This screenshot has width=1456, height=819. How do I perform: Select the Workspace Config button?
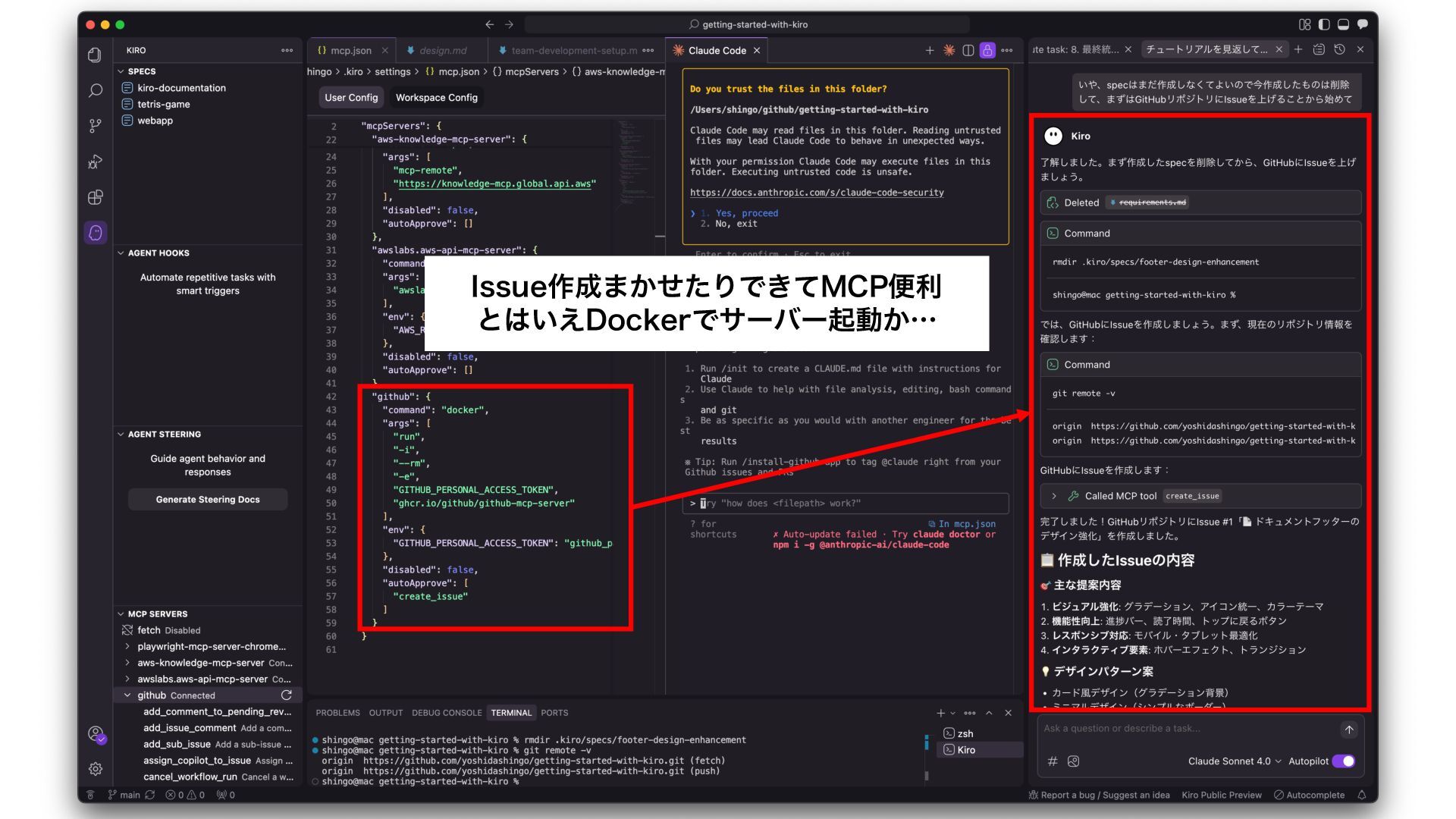tap(437, 98)
